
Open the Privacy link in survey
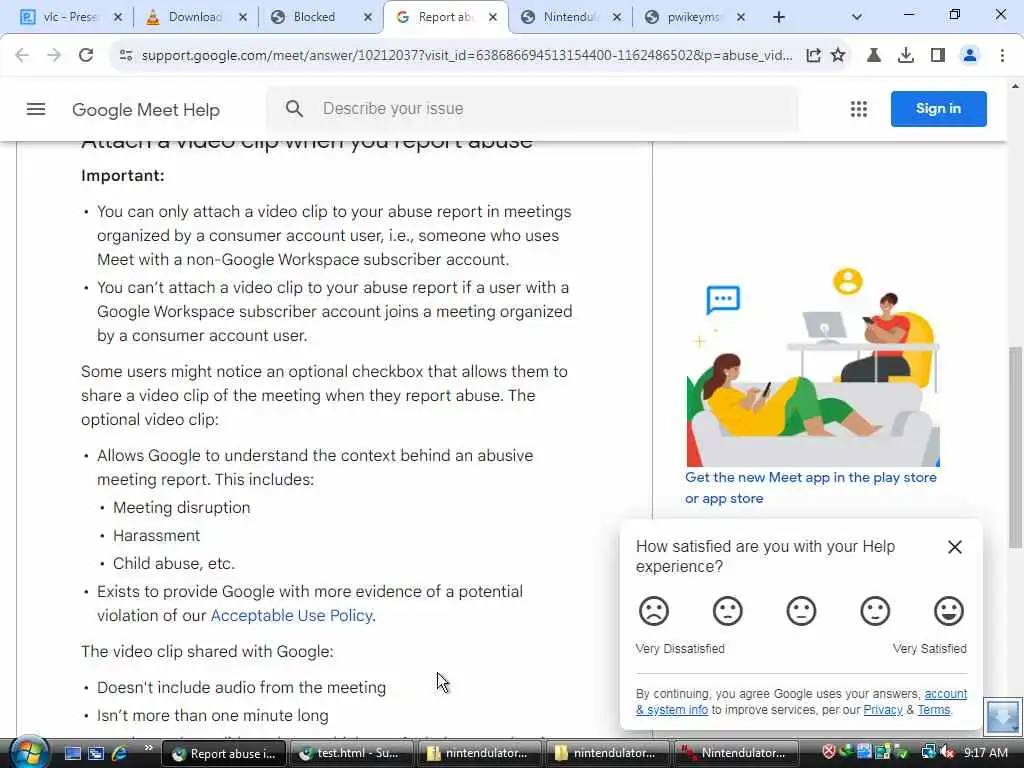pyautogui.click(x=883, y=710)
